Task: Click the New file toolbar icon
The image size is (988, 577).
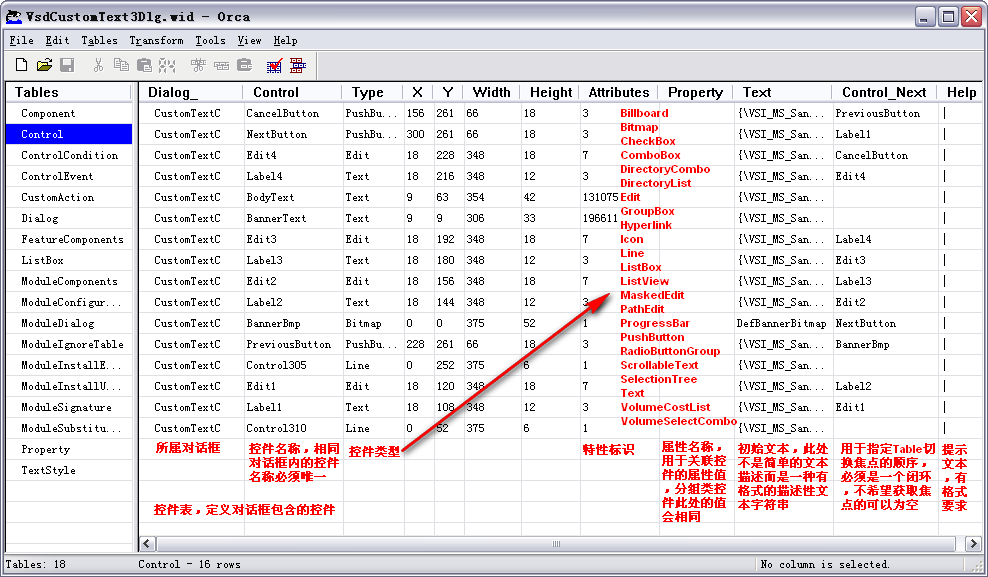Action: pyautogui.click(x=21, y=65)
